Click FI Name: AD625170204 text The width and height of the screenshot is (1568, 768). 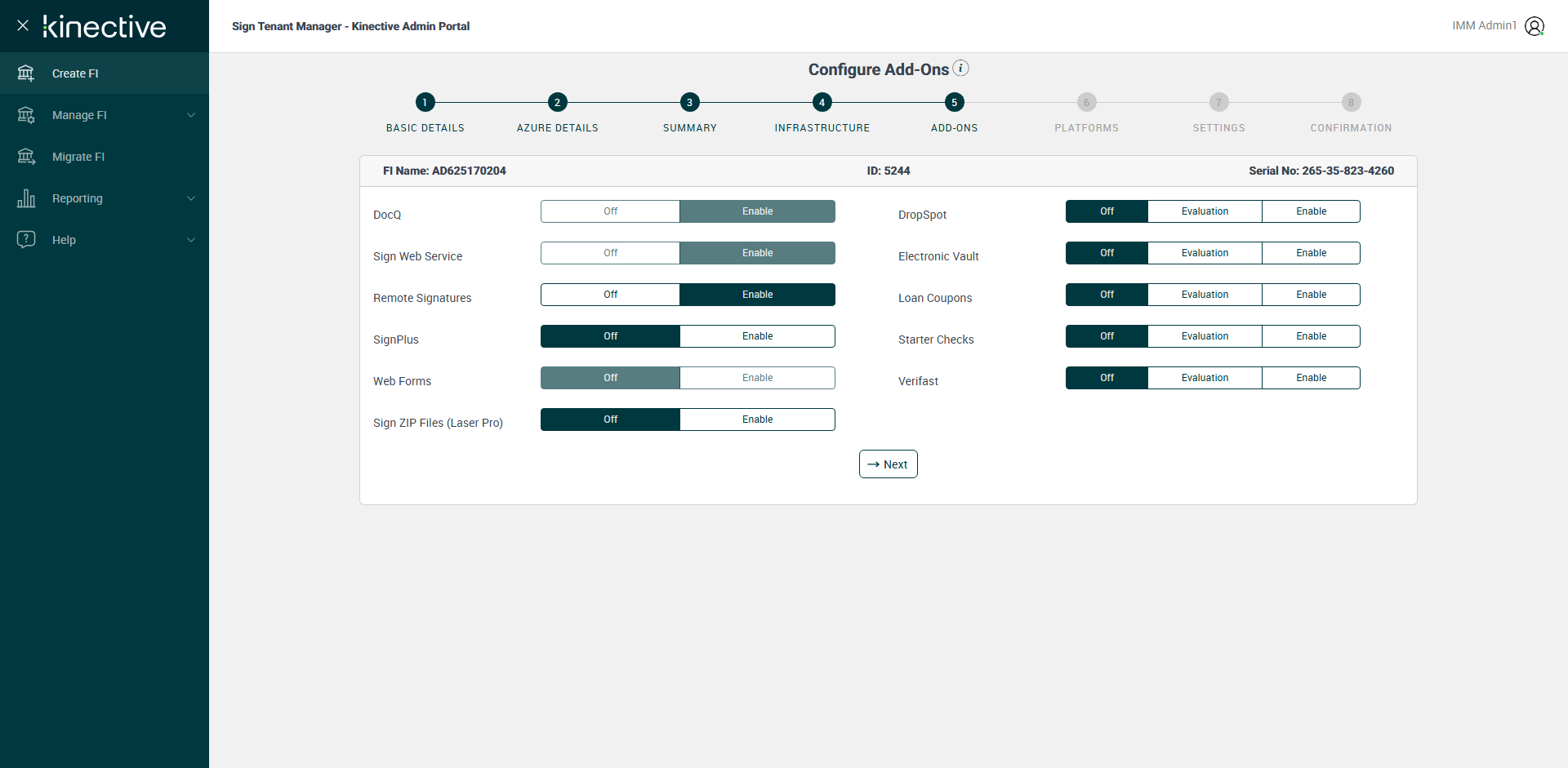[444, 171]
